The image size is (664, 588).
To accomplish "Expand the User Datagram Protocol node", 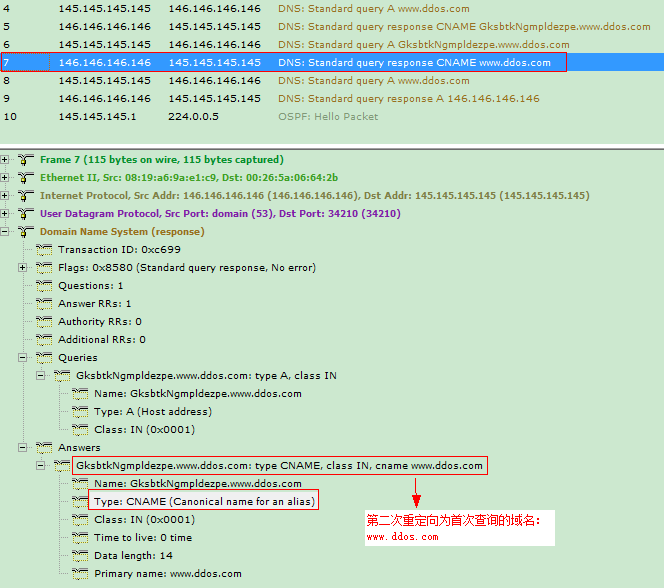I will click(x=5, y=213).
